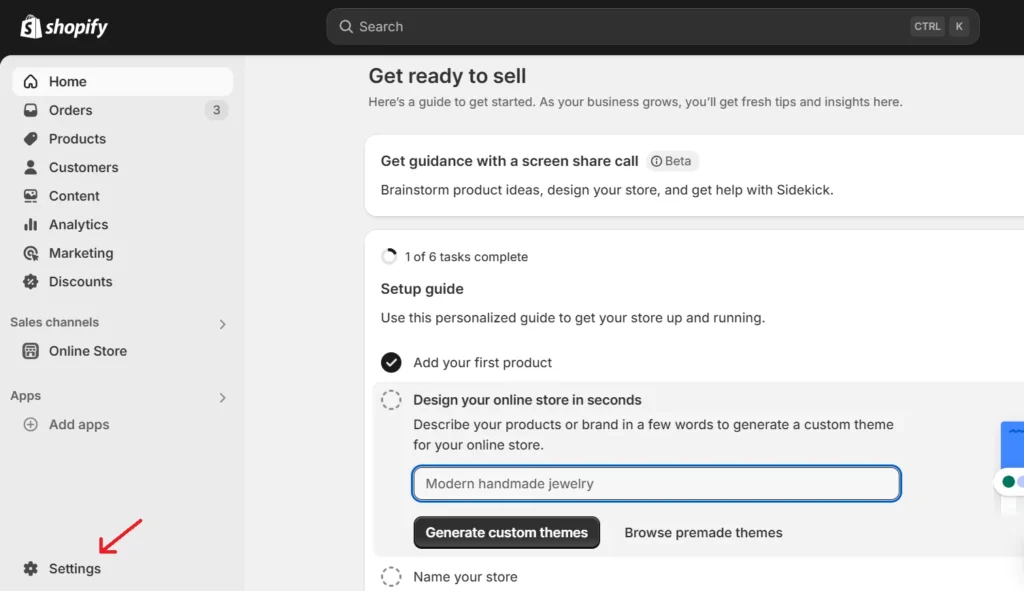Open the Orders section icon
1024x591 pixels.
tap(31, 110)
